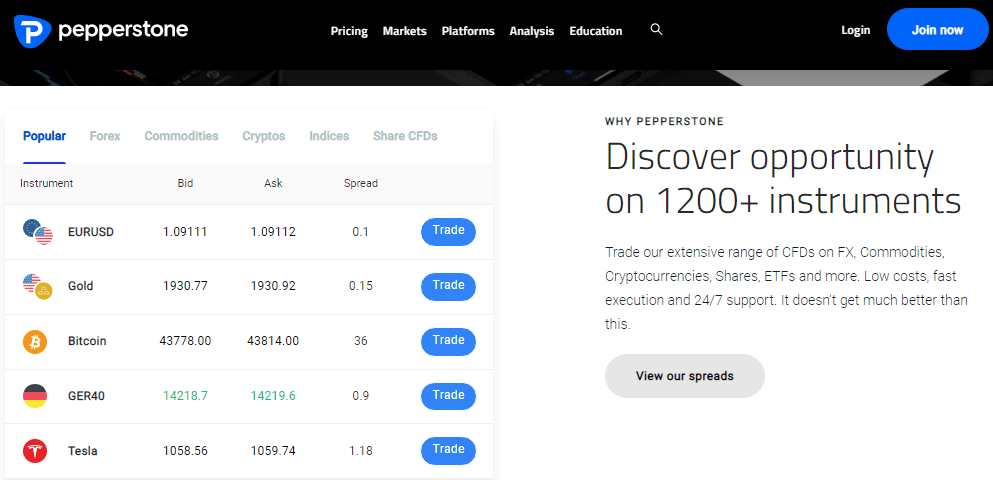The height and width of the screenshot is (480, 993).
Task: Click the Bitcoin orange coin icon
Action: 35,341
